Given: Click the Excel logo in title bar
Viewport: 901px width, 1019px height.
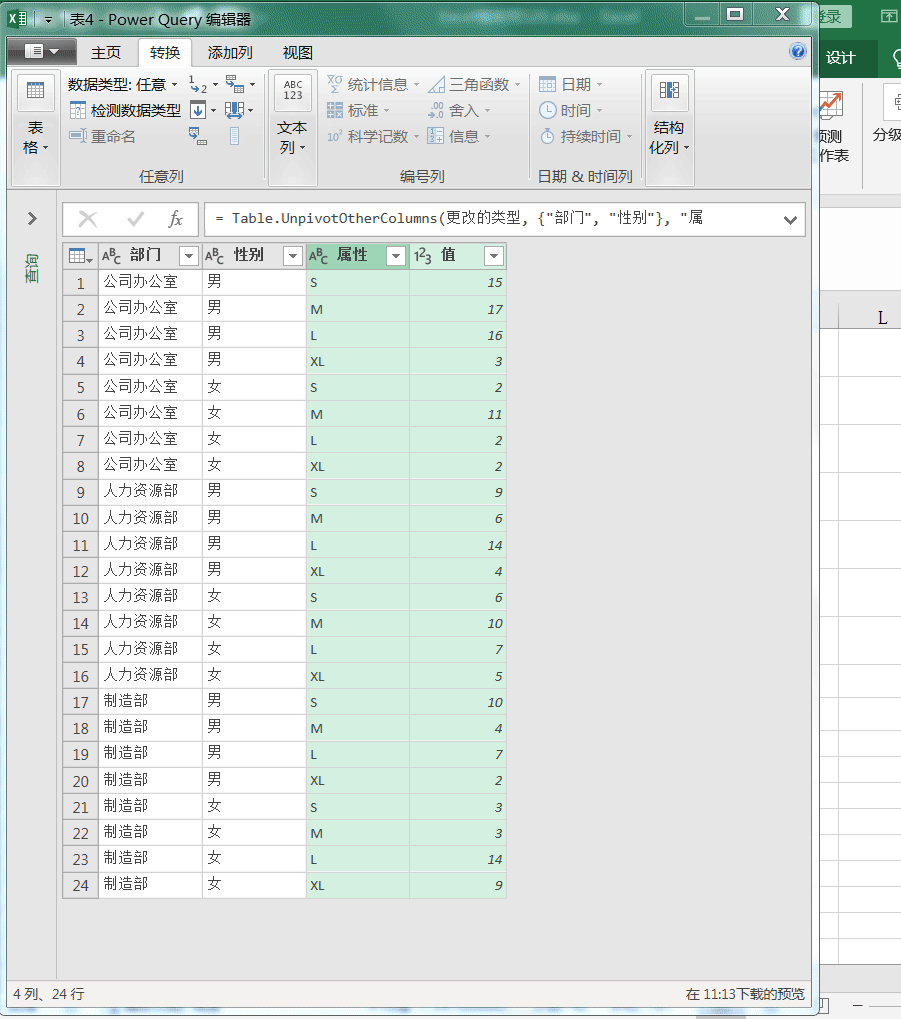Looking at the screenshot, I should 18,19.
